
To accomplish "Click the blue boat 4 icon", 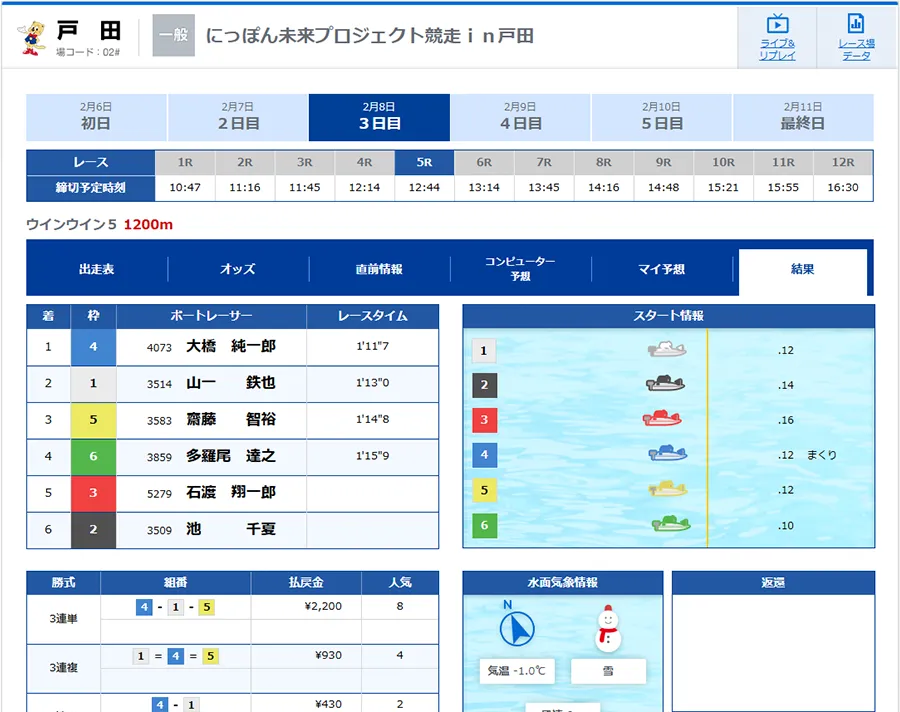I will [667, 455].
